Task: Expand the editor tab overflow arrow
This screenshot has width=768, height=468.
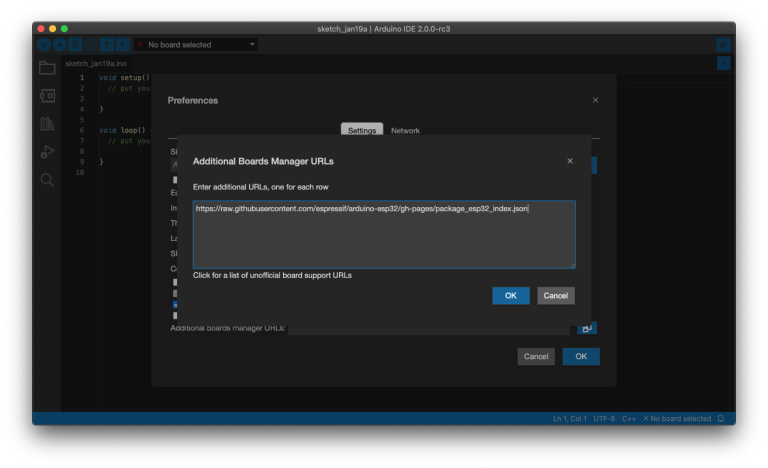Action: coord(723,63)
